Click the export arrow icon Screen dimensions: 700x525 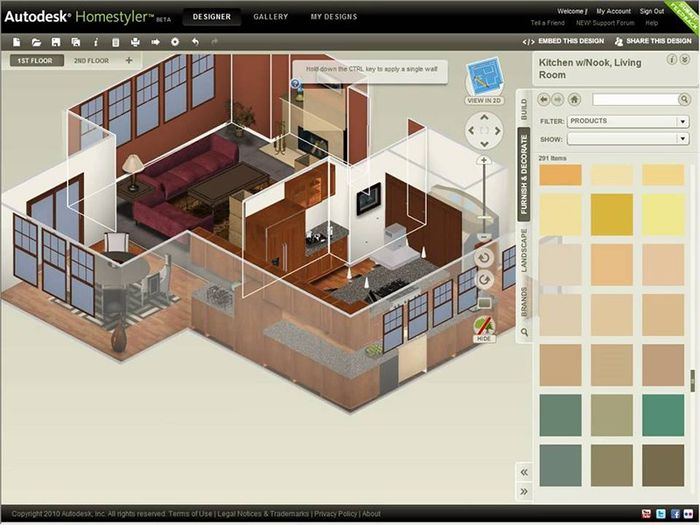(x=155, y=42)
